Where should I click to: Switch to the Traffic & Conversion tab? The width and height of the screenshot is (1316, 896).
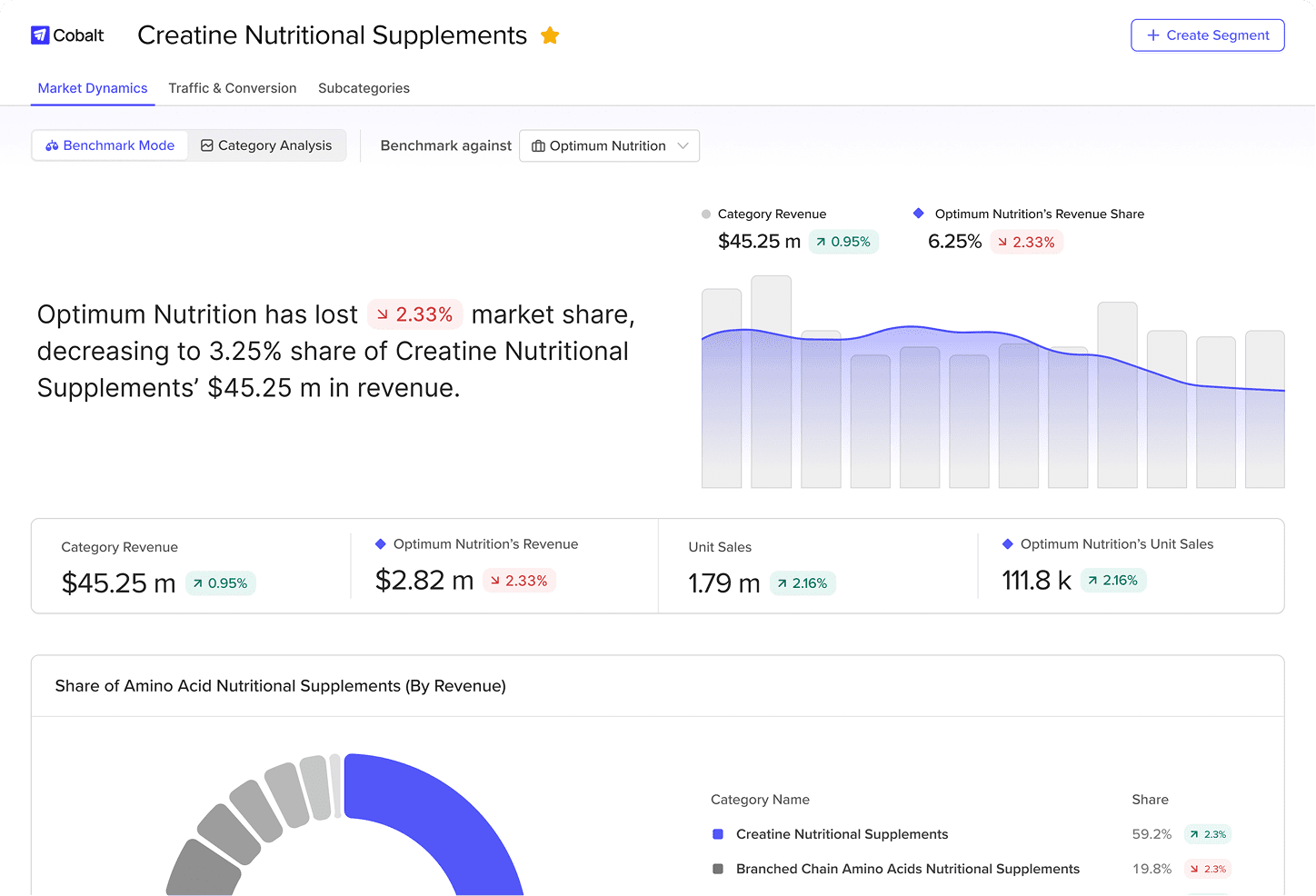pos(233,88)
